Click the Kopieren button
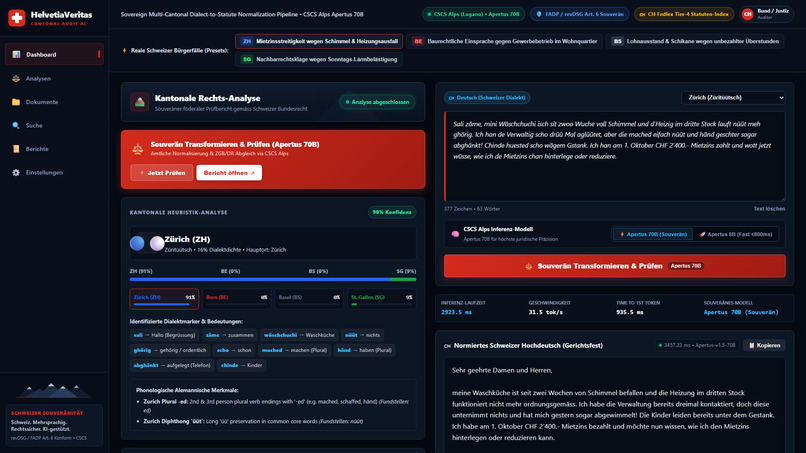 764,346
